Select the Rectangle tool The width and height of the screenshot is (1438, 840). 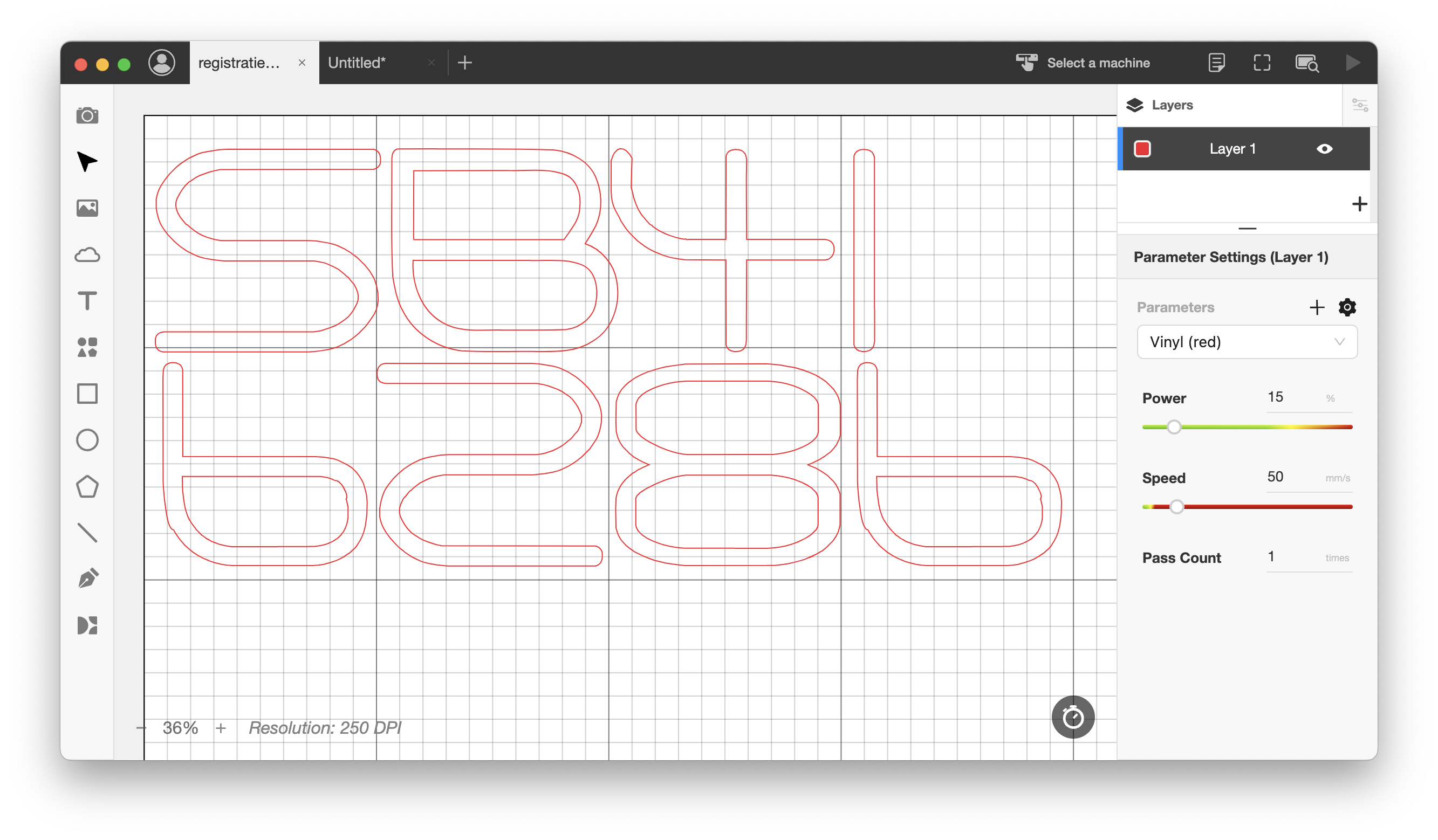(87, 394)
